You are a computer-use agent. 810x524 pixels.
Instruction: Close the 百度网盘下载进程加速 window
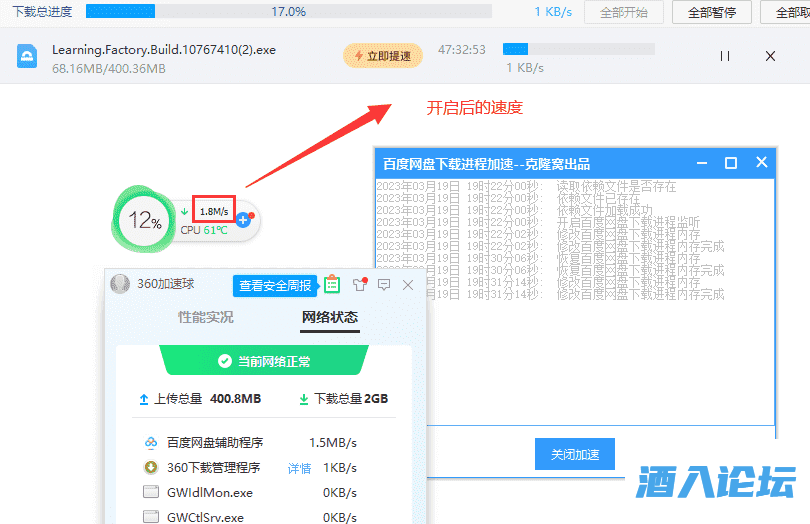pyautogui.click(x=761, y=163)
